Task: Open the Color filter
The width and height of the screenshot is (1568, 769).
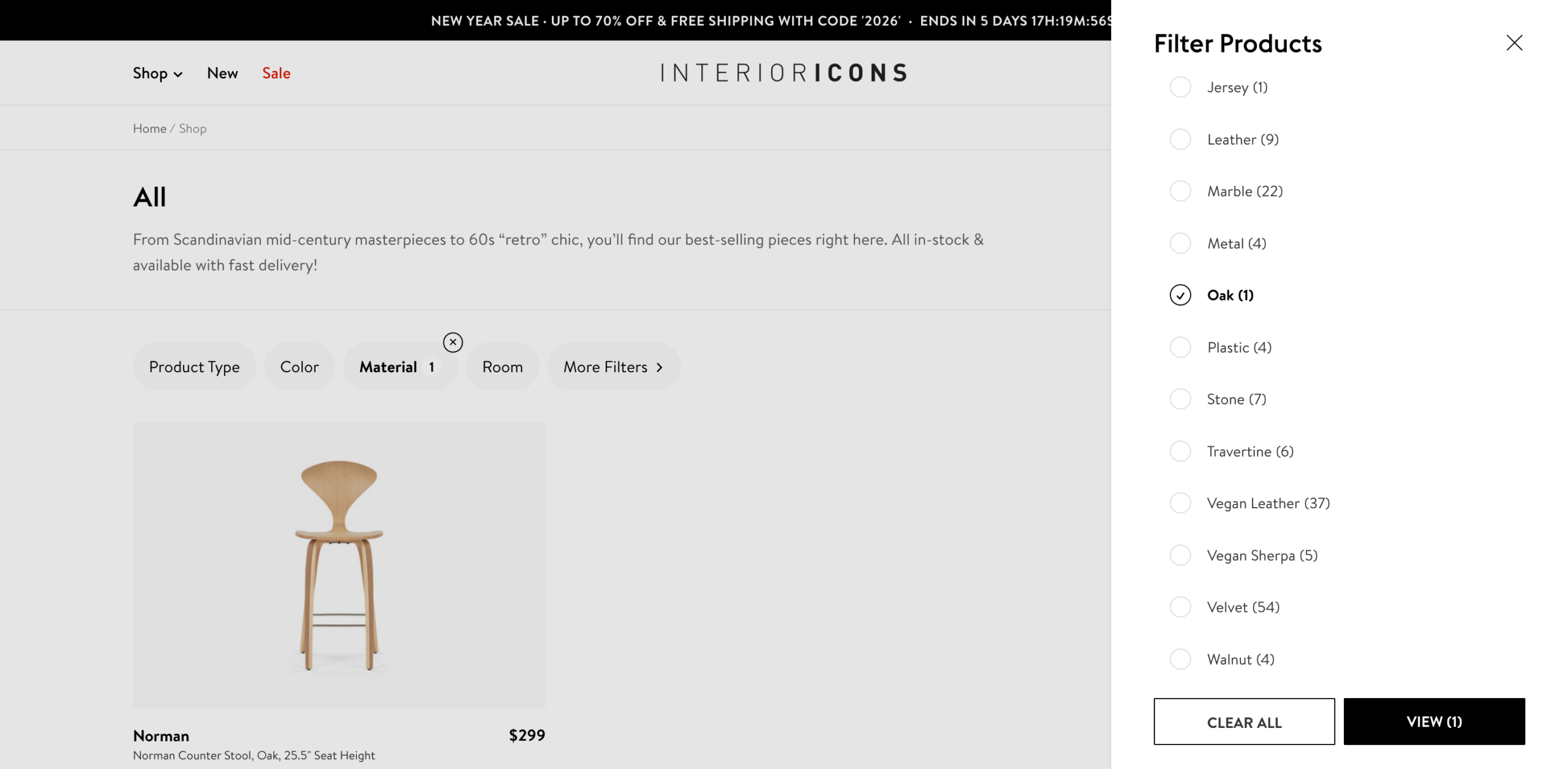Action: 300,367
